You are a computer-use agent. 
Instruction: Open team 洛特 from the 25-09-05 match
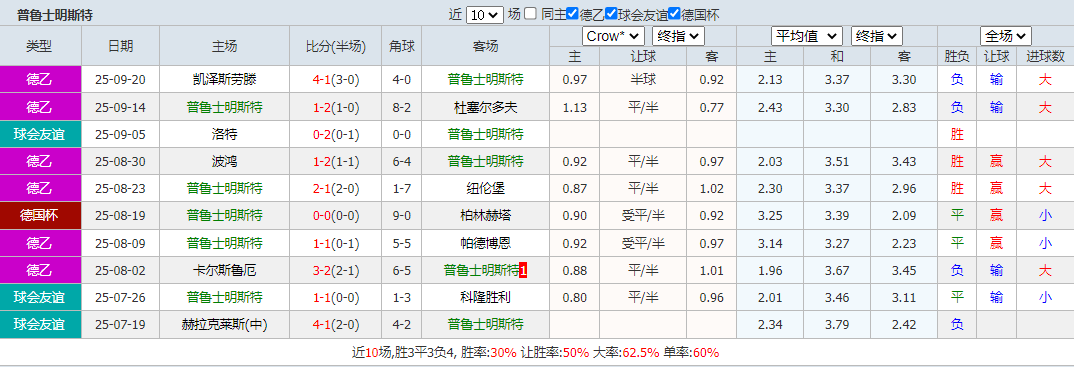click(225, 134)
